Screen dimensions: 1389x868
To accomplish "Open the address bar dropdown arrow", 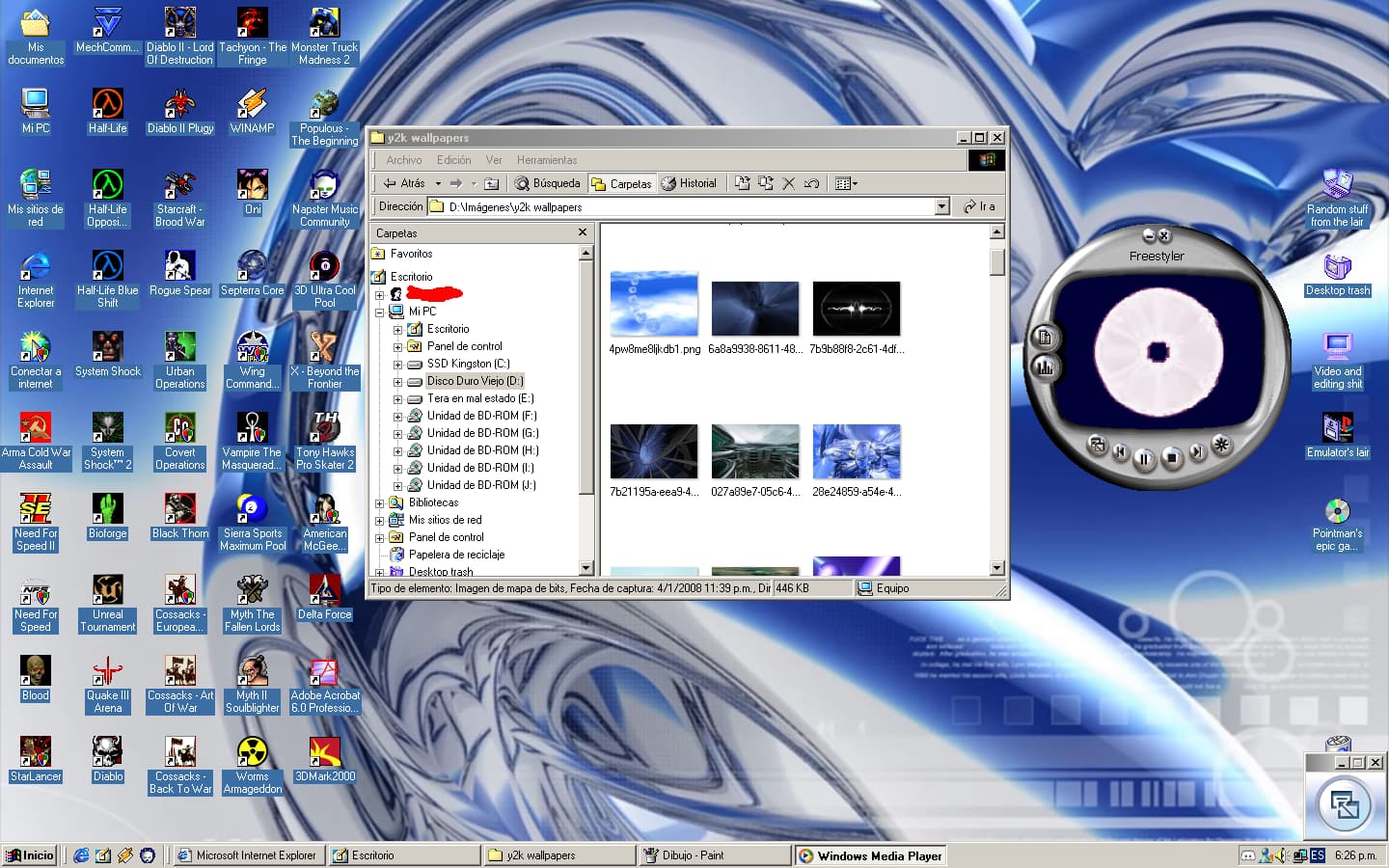I will click(x=941, y=206).
